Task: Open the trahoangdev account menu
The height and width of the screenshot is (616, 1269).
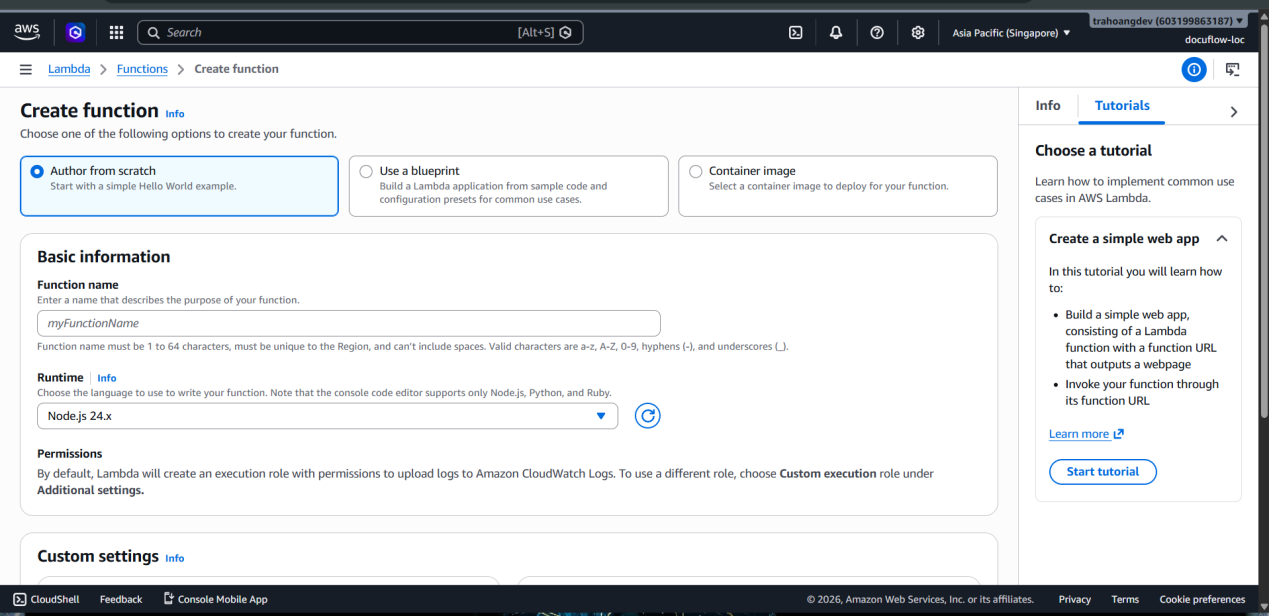Action: (1168, 20)
